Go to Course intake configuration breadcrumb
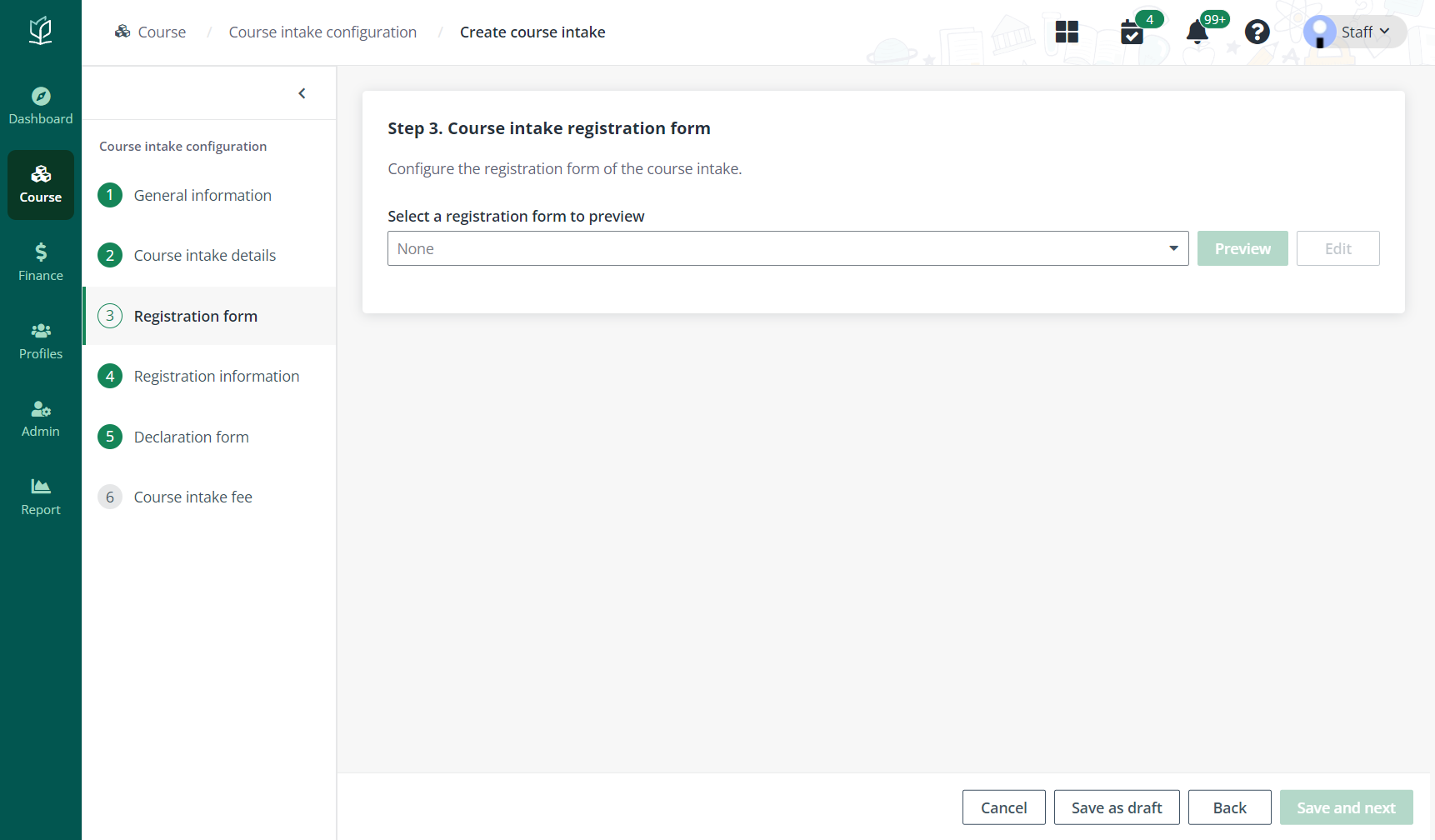1435x840 pixels. tap(322, 32)
